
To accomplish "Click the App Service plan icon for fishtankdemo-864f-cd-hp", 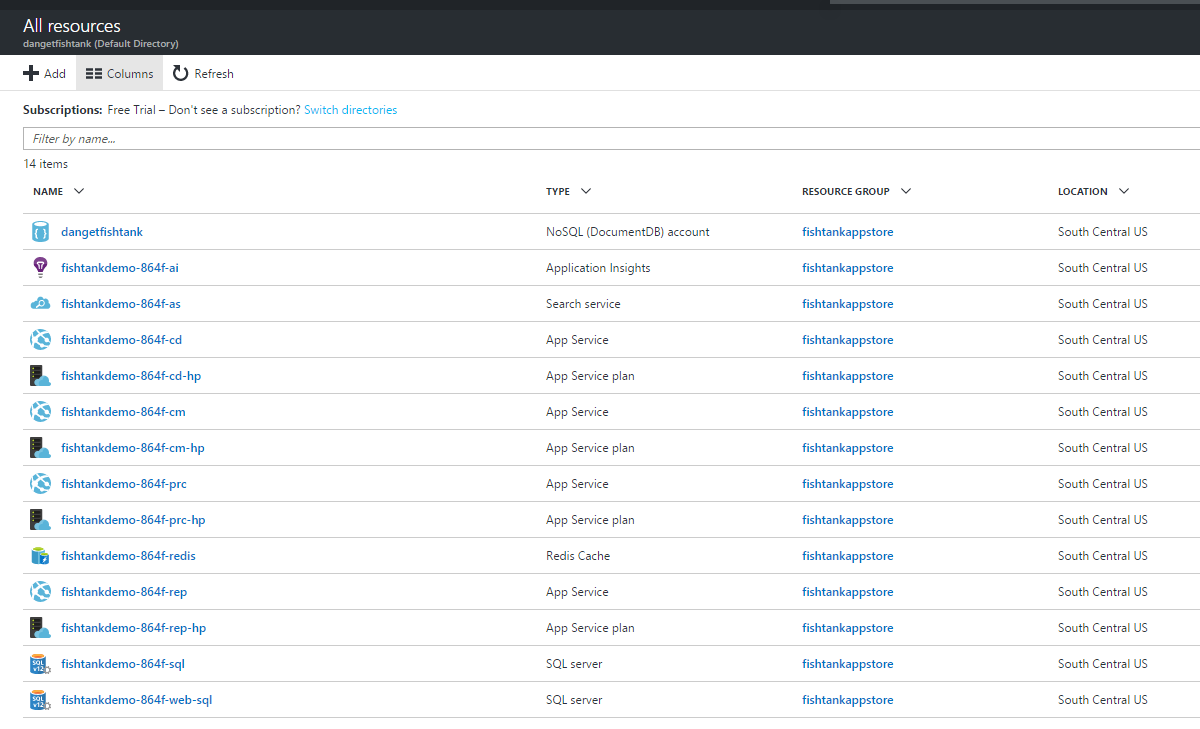I will click(x=40, y=376).
